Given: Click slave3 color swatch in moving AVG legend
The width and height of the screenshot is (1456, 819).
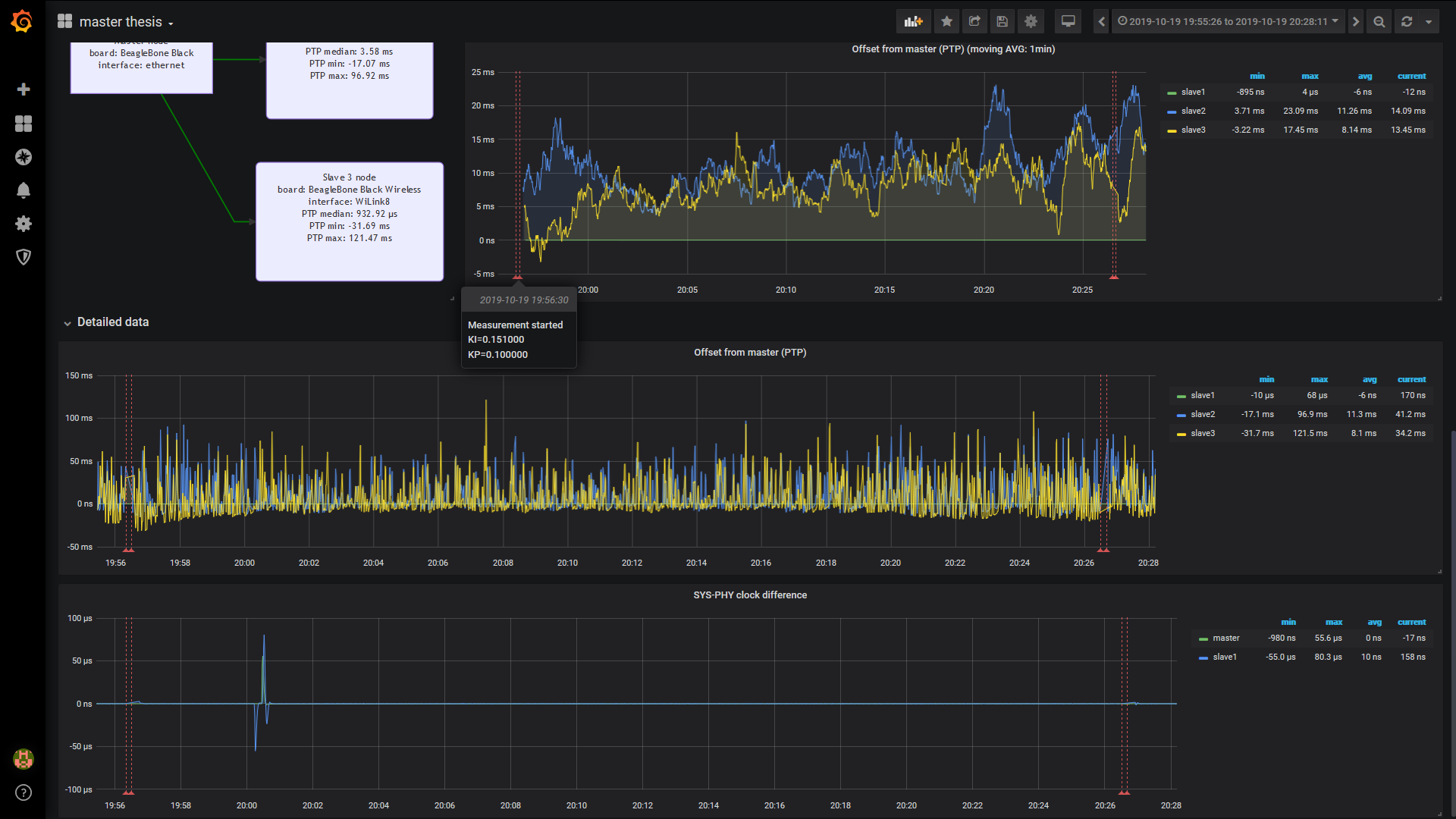Looking at the screenshot, I should click(x=1172, y=130).
